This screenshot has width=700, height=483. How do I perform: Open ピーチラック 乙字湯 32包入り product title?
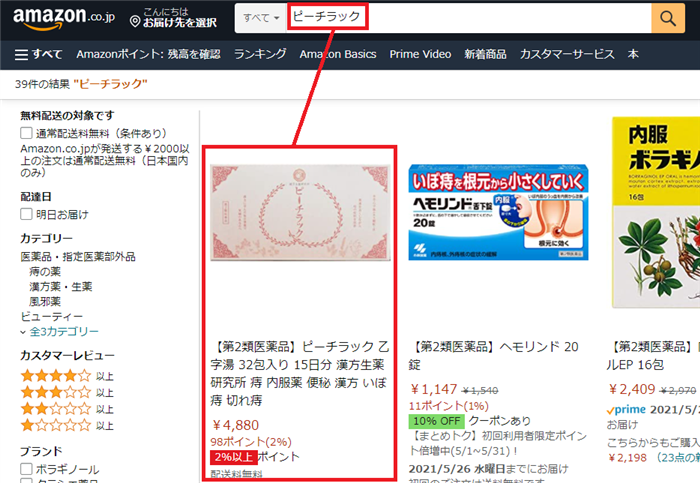[300, 373]
